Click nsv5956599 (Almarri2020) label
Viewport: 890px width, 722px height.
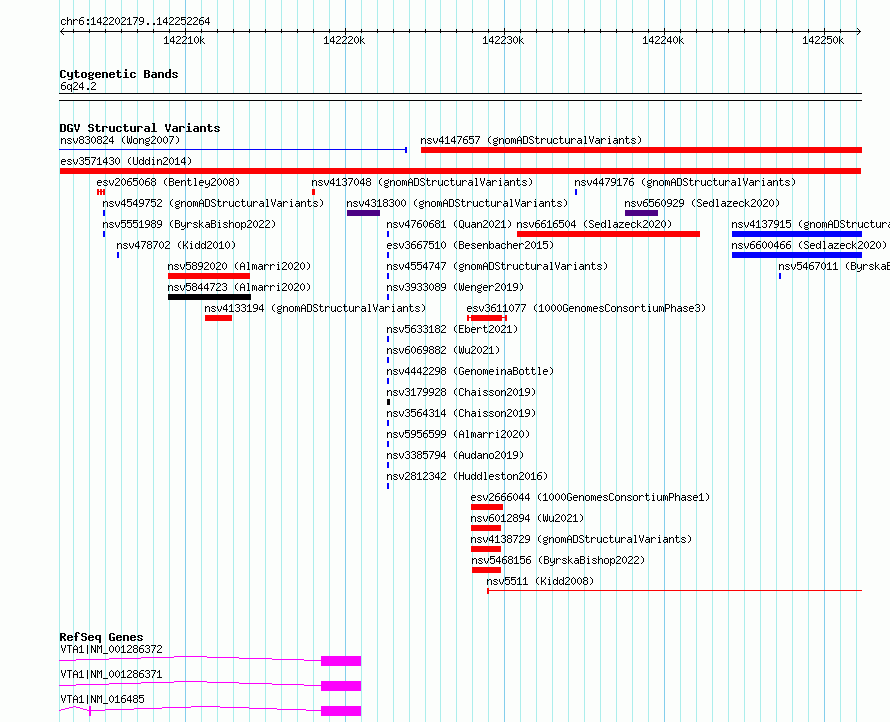(458, 434)
